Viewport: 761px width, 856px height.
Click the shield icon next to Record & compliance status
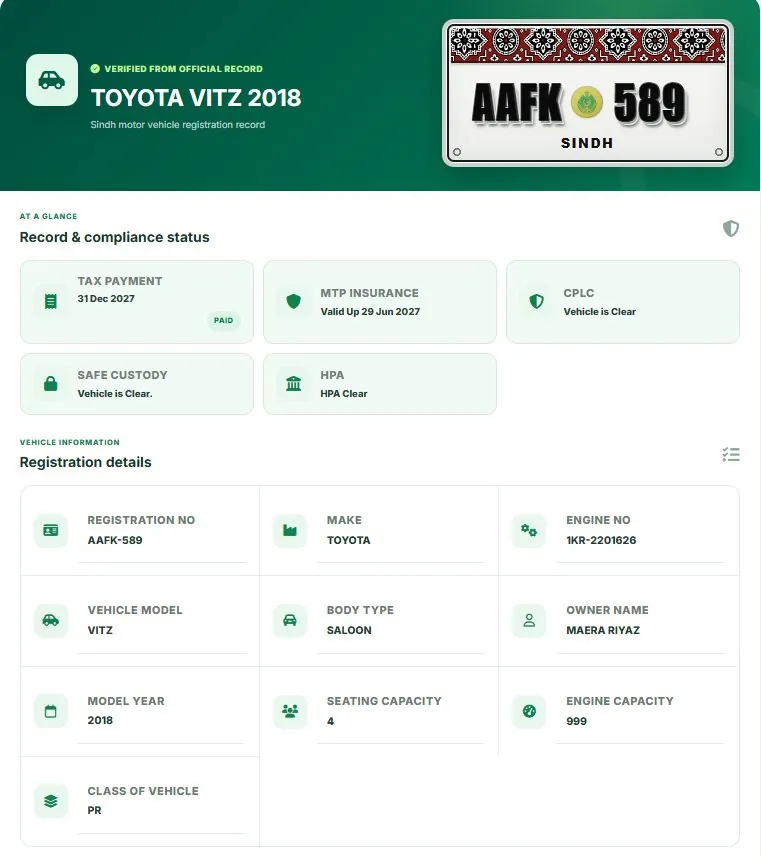[x=731, y=228]
